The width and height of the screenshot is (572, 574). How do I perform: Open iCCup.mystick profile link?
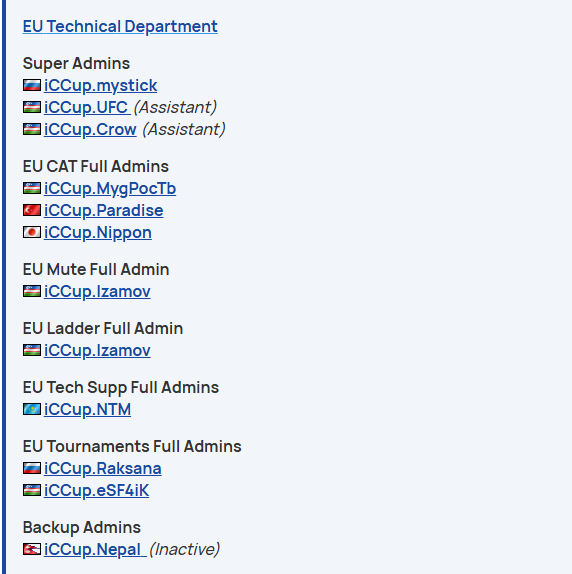[x=100, y=85]
